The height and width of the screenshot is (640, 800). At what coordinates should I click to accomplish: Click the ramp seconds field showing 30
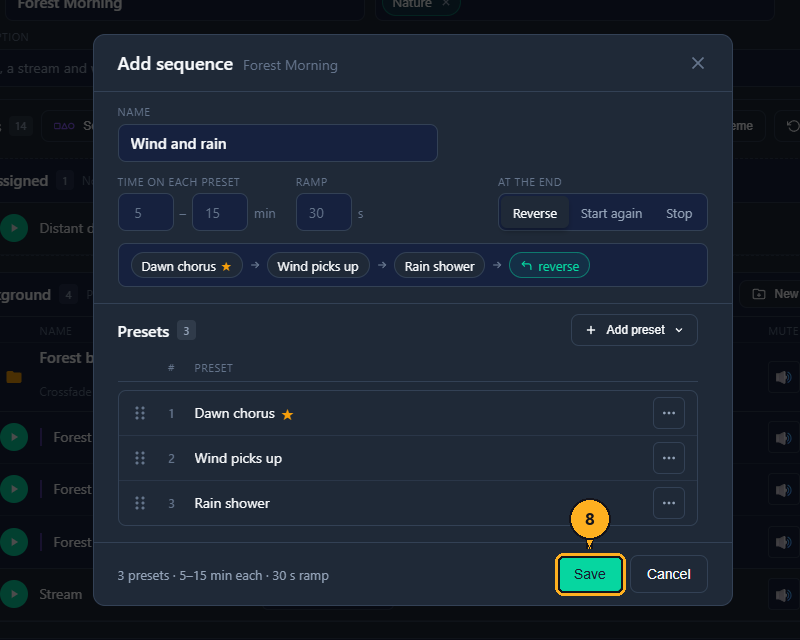click(323, 212)
